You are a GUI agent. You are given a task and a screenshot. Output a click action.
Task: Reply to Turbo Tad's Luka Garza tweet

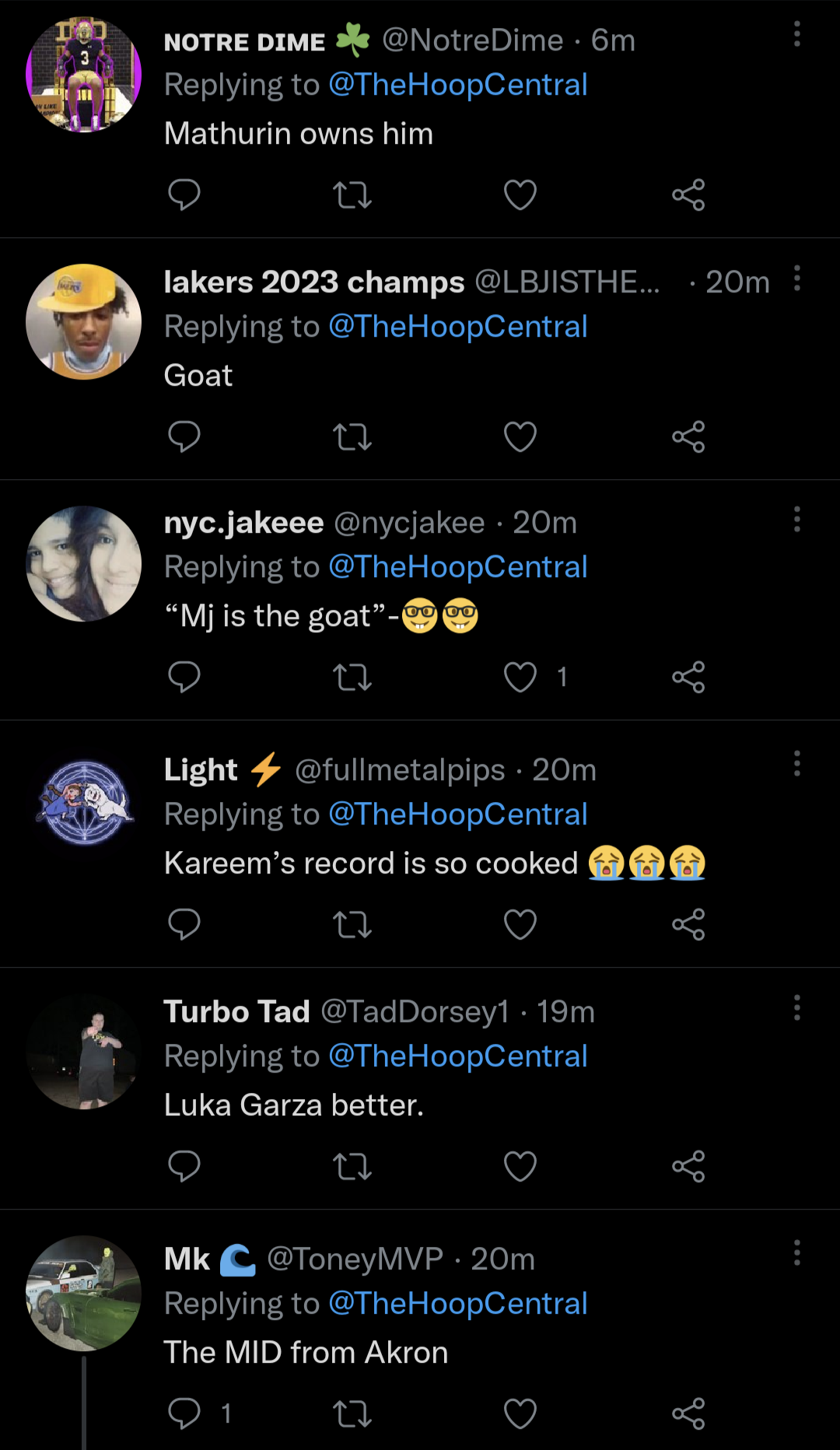pos(184,1166)
